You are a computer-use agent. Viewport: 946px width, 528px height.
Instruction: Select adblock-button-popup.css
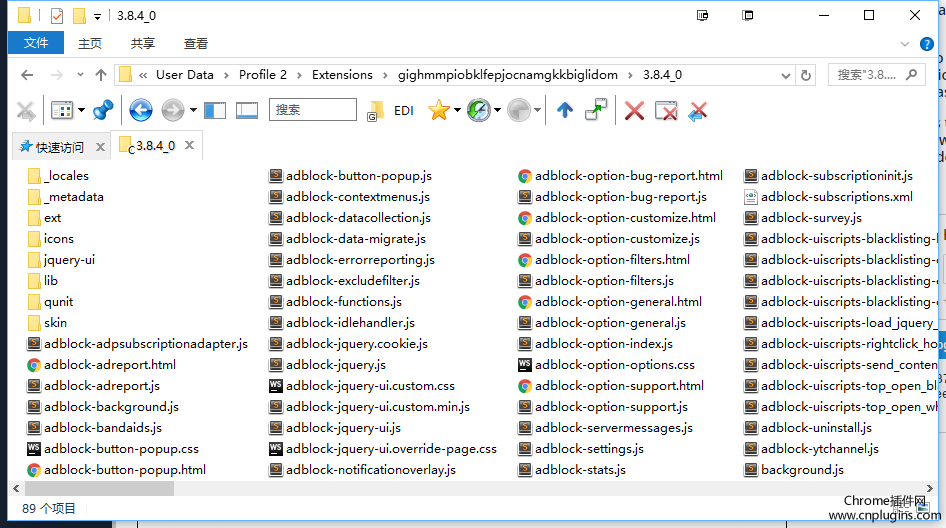[x=113, y=449]
